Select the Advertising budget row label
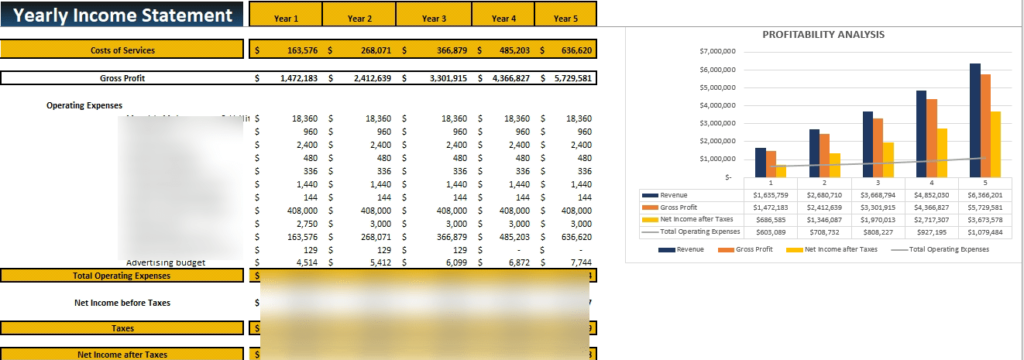This screenshot has height=360, width=1024. tap(166, 263)
